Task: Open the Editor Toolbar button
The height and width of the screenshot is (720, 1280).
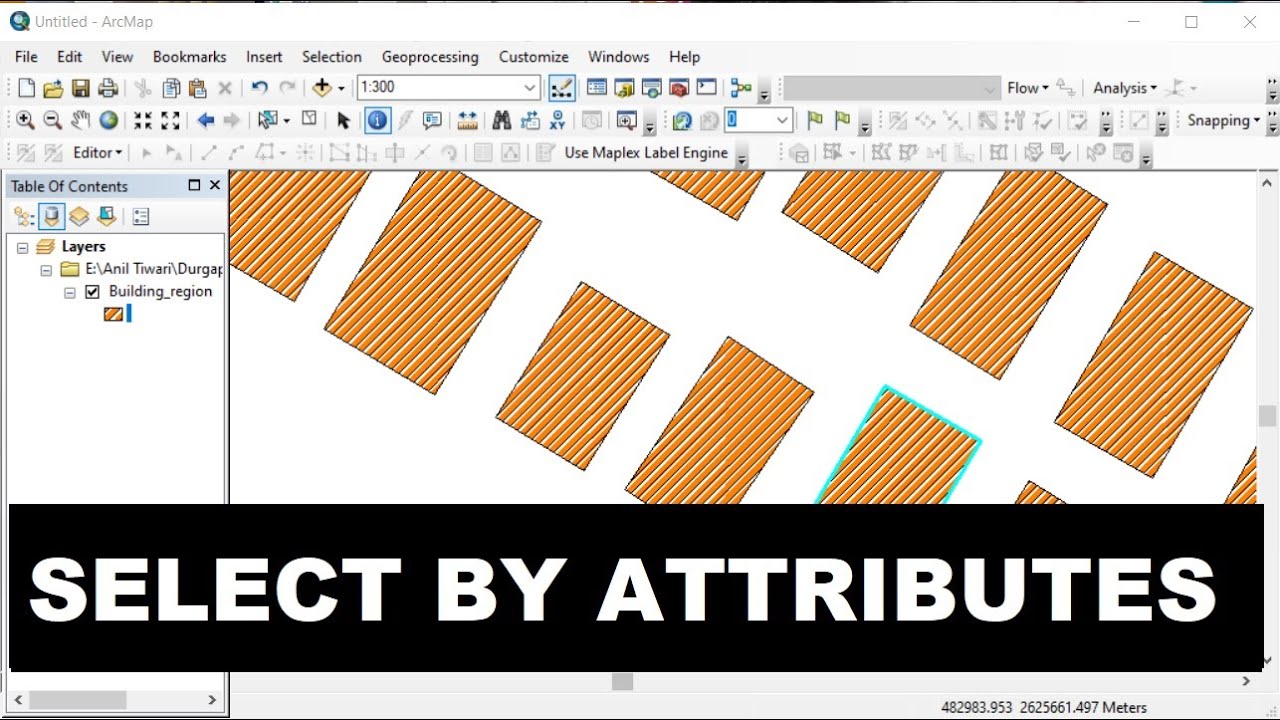Action: [562, 88]
